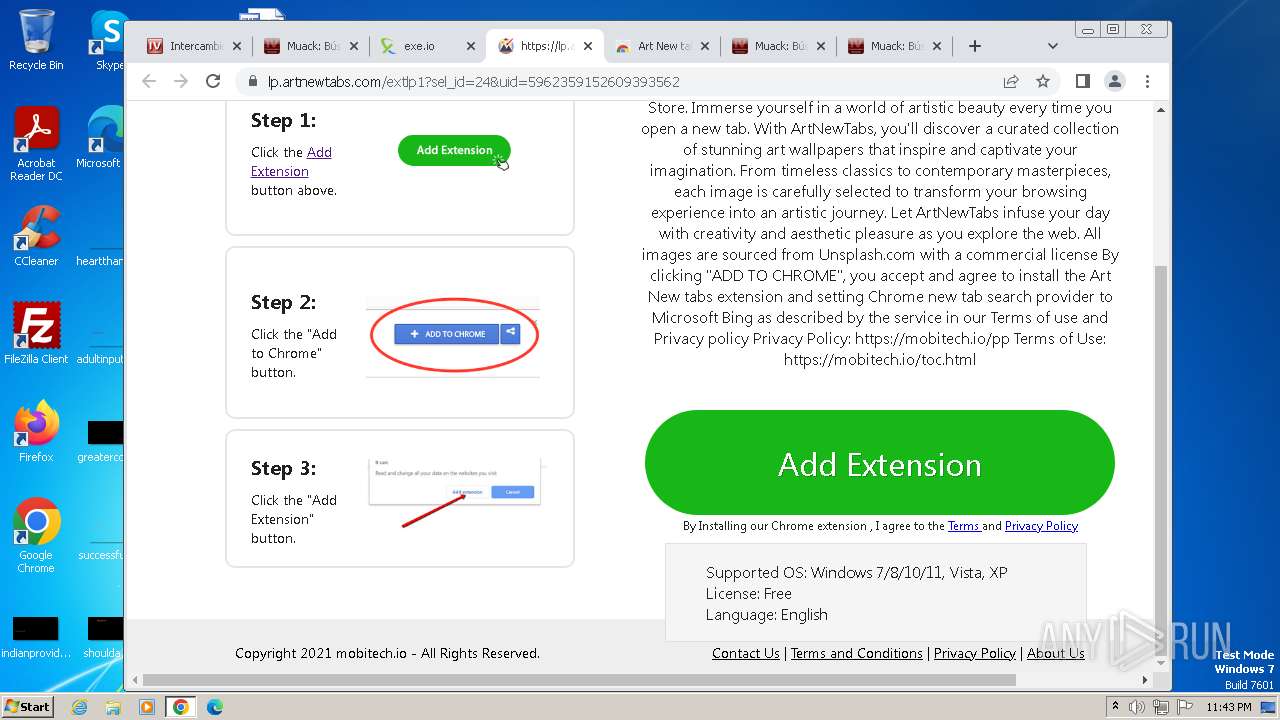Viewport: 1280px width, 720px height.
Task: Switch to the Art New tab
Action: [663, 46]
